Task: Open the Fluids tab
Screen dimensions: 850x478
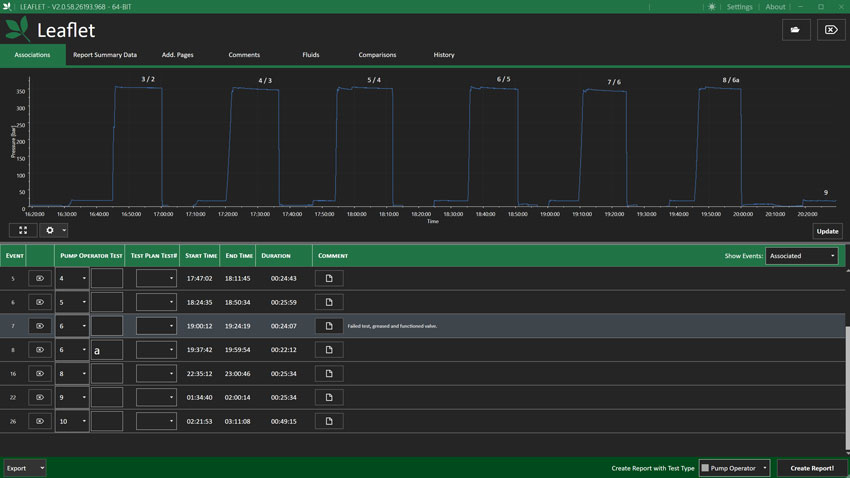Action: coord(311,55)
